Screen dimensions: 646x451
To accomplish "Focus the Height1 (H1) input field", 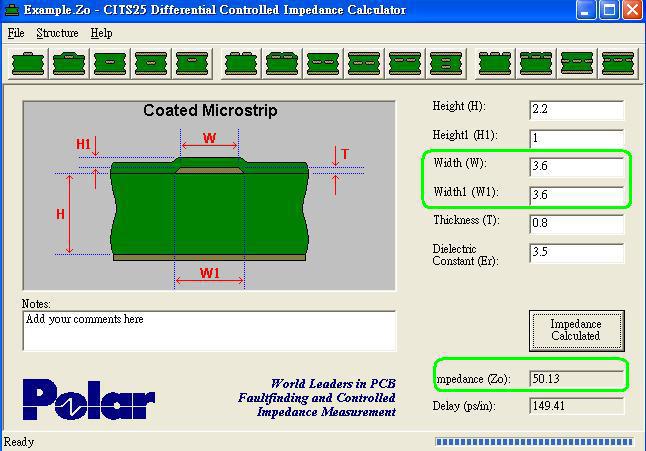I will click(x=576, y=138).
